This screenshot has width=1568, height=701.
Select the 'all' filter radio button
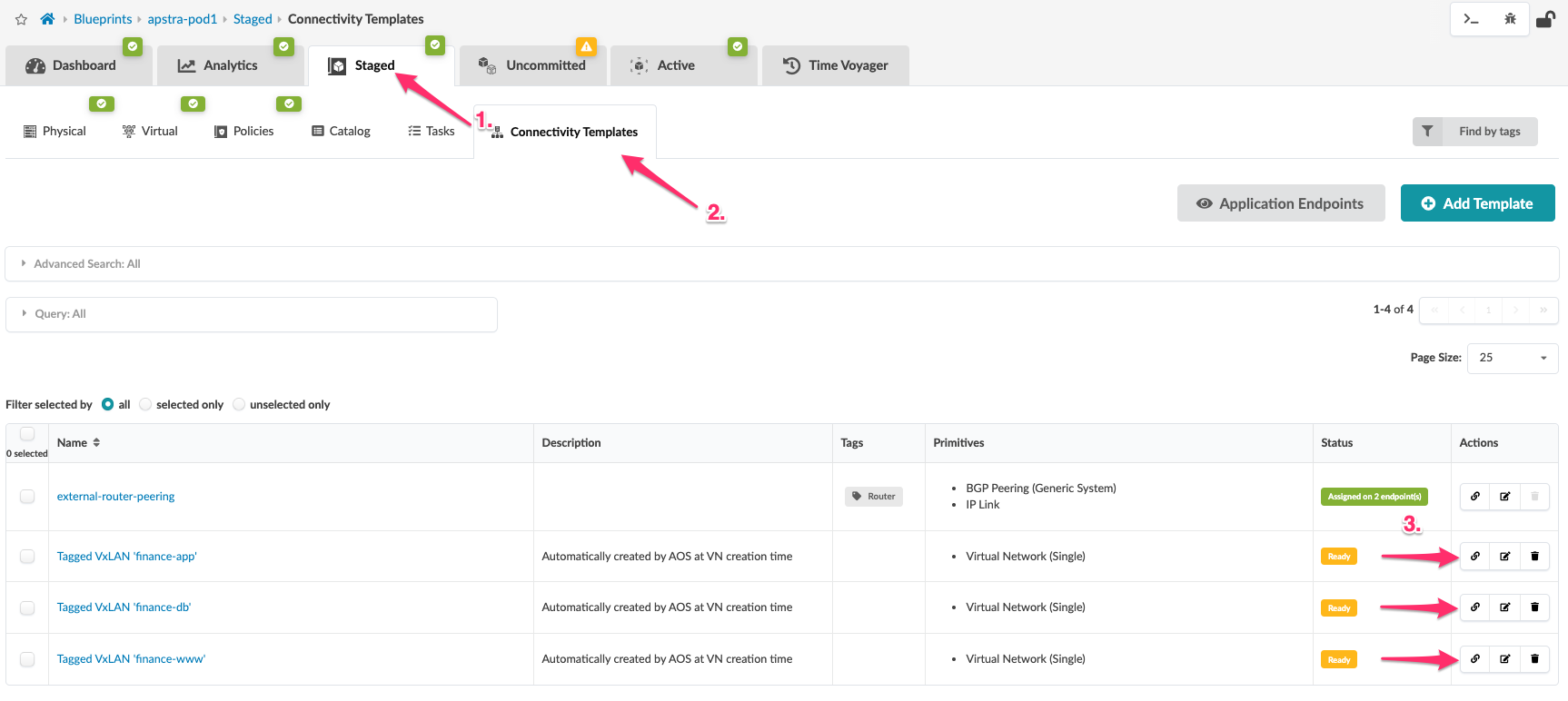108,405
